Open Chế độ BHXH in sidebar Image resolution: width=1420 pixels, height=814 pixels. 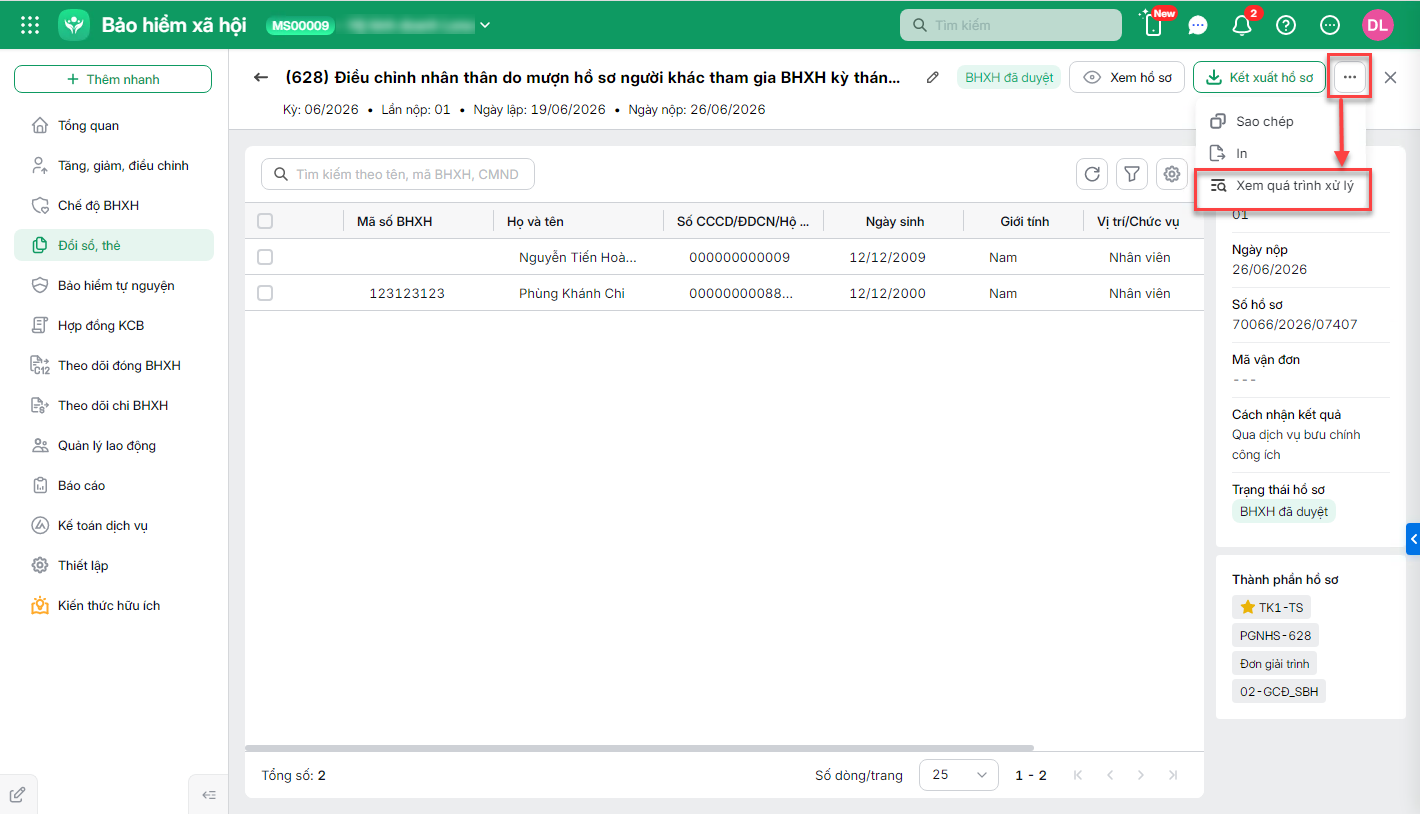click(x=114, y=205)
